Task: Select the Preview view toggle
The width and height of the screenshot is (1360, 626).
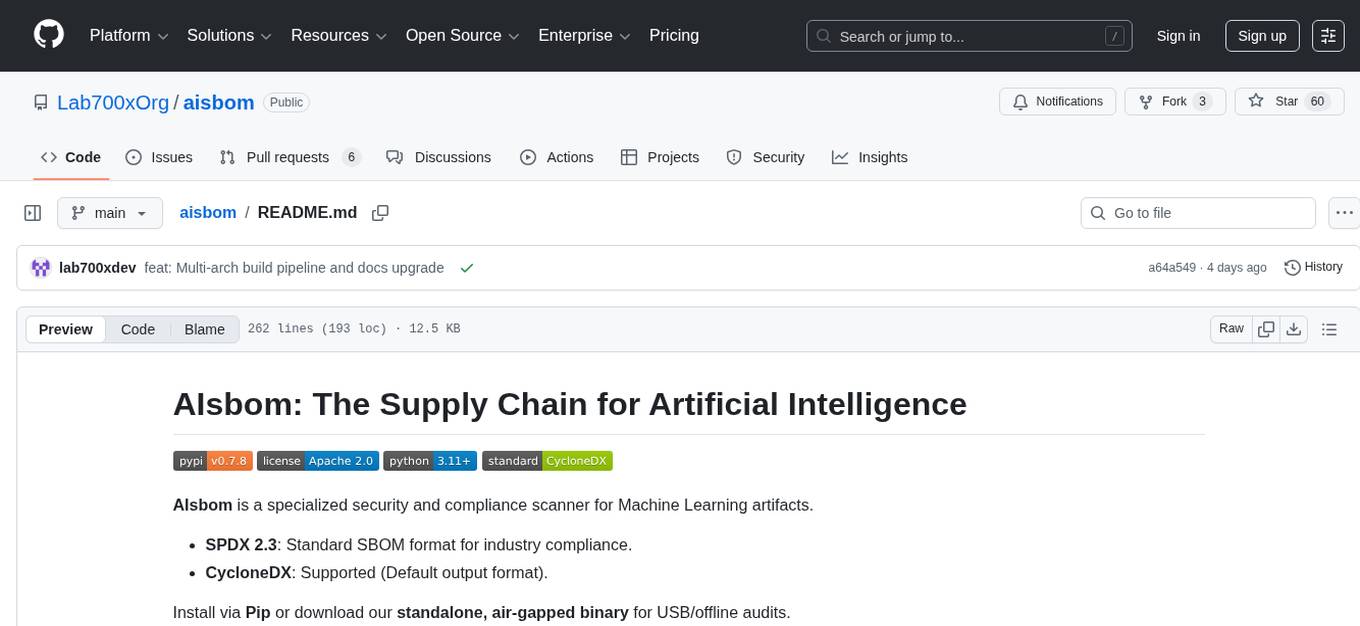Action: coord(66,329)
